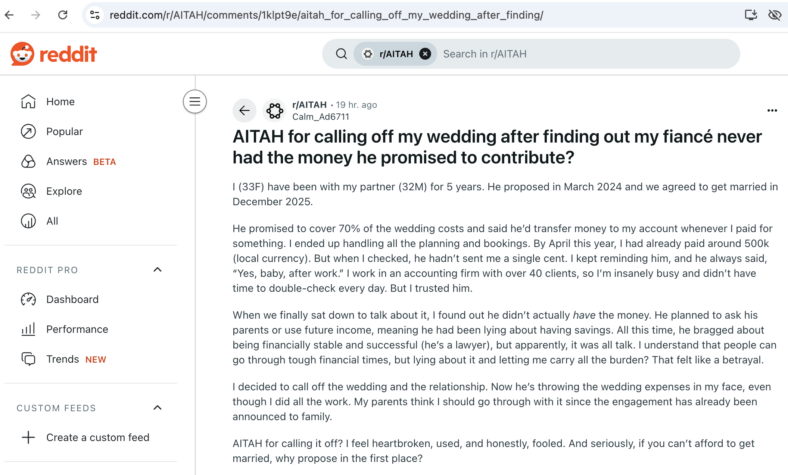Go back from the post
Viewport: 788px width, 475px height.
click(244, 111)
